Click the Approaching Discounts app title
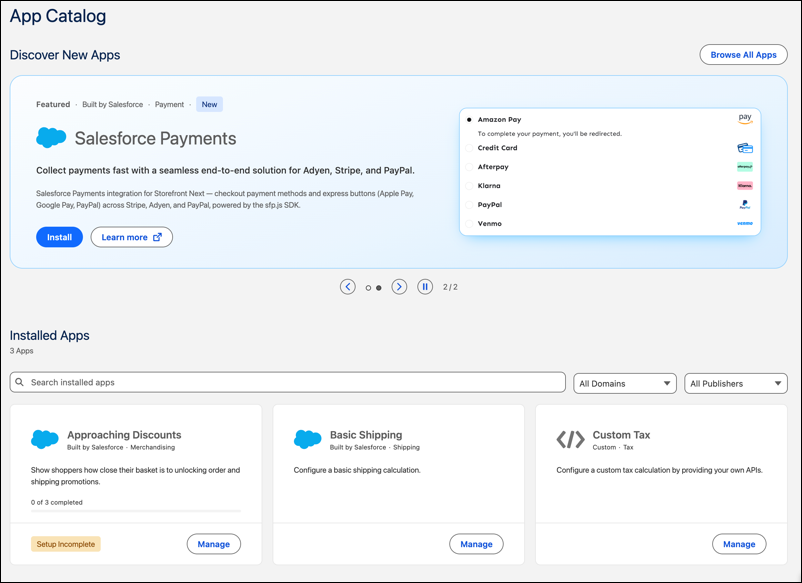The width and height of the screenshot is (802, 583). coord(124,435)
